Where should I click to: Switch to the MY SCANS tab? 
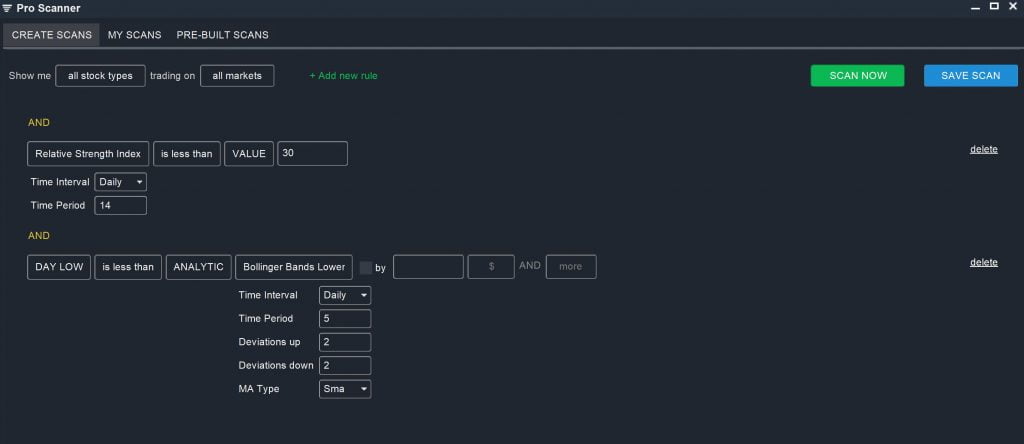pos(134,35)
